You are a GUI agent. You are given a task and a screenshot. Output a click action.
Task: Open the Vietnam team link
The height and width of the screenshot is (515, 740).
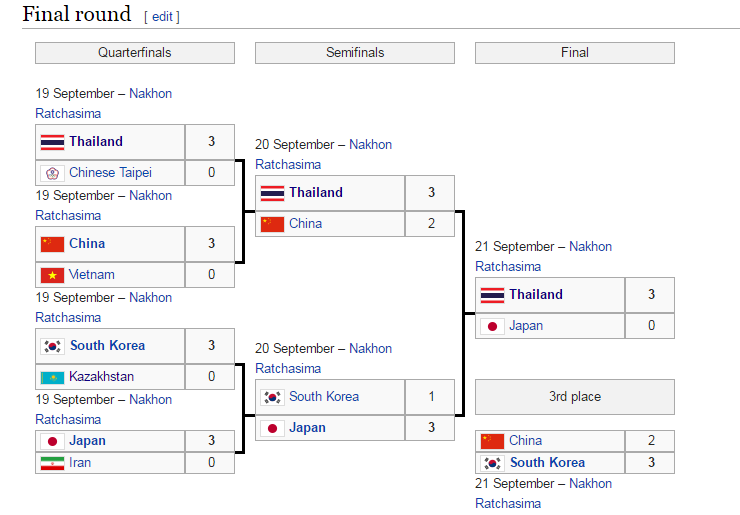92,274
